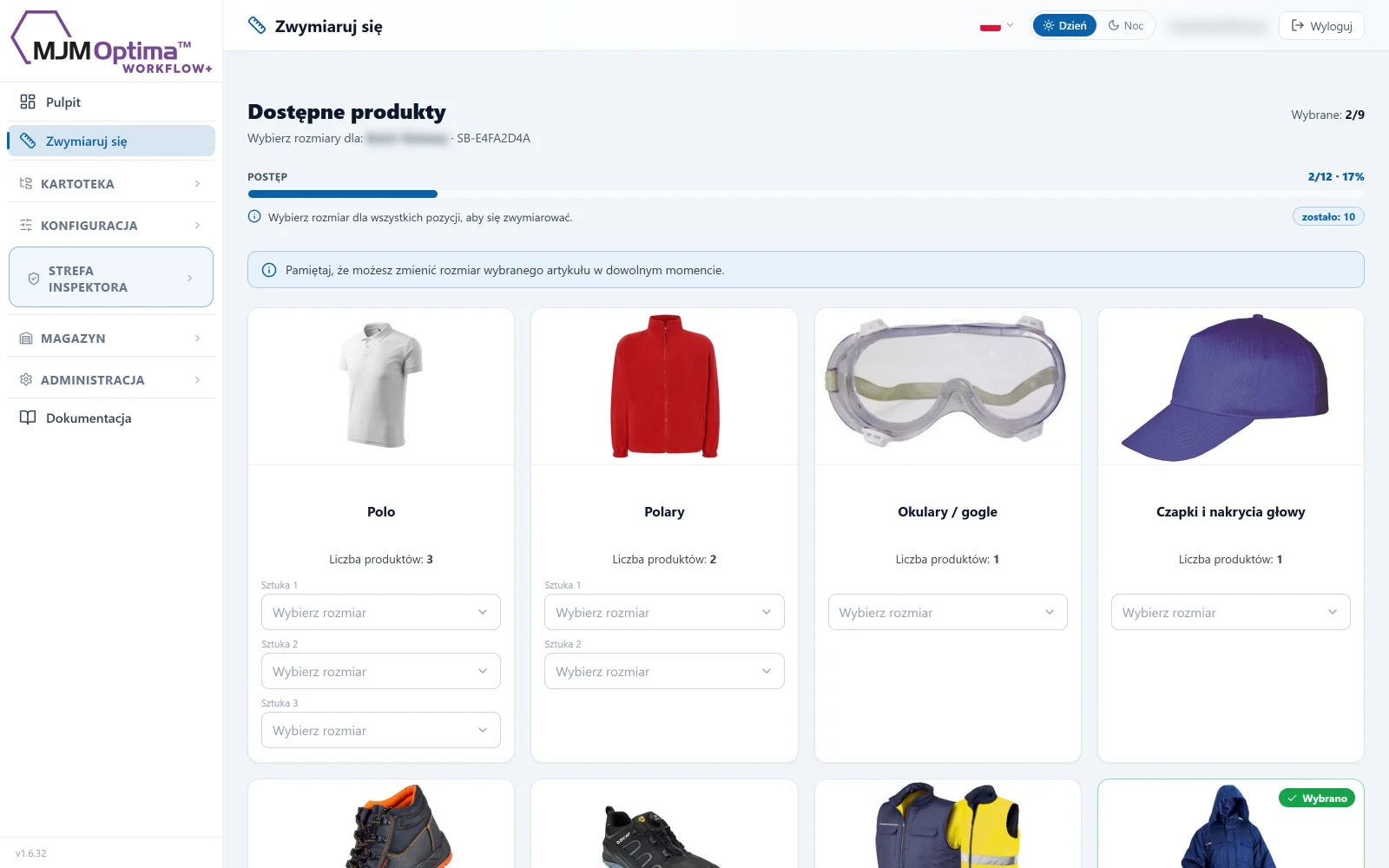Click the Kartoteka tree icon
1389x868 pixels.
pos(26,183)
